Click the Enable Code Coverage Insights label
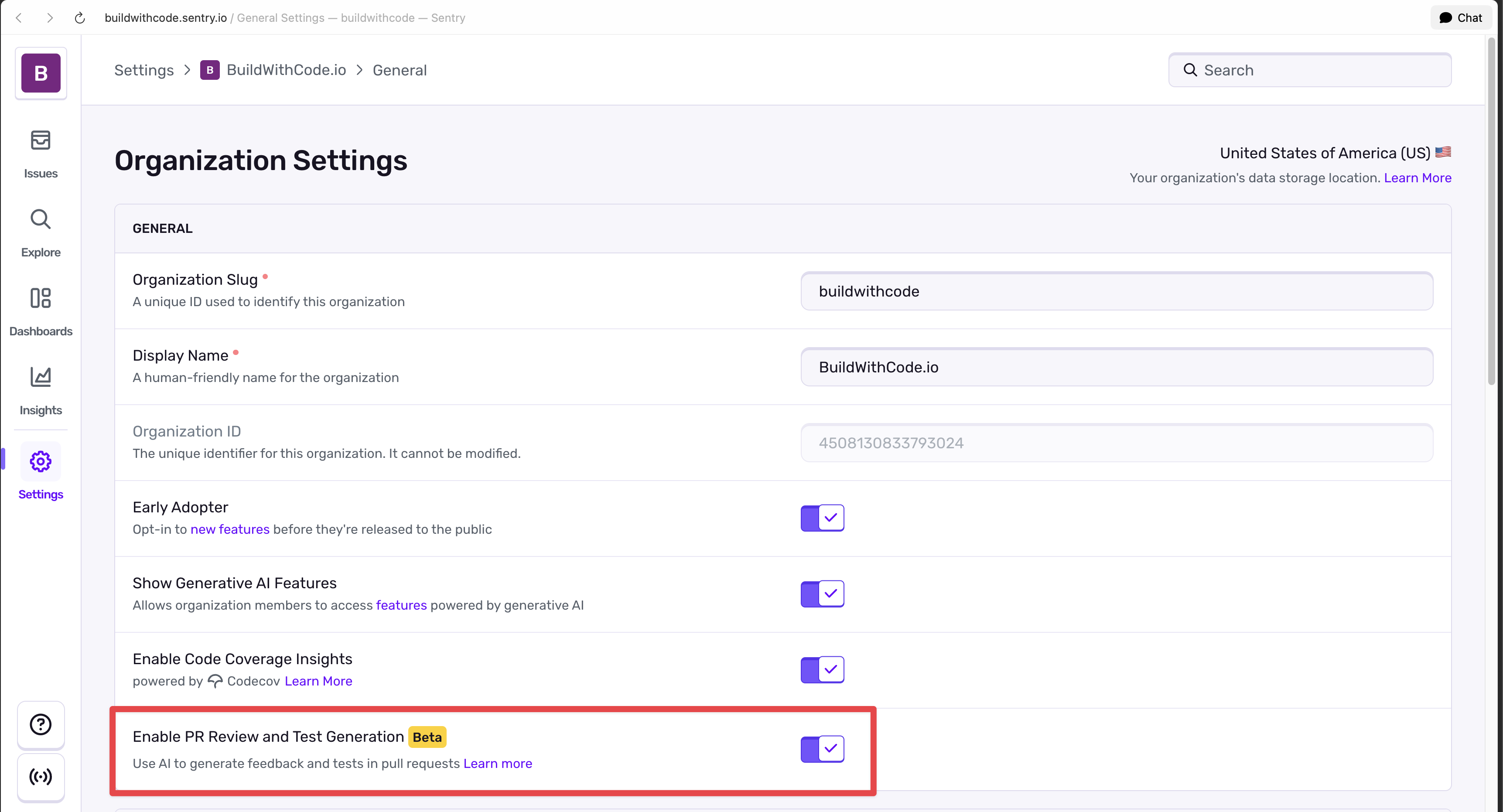1503x812 pixels. tap(242, 658)
